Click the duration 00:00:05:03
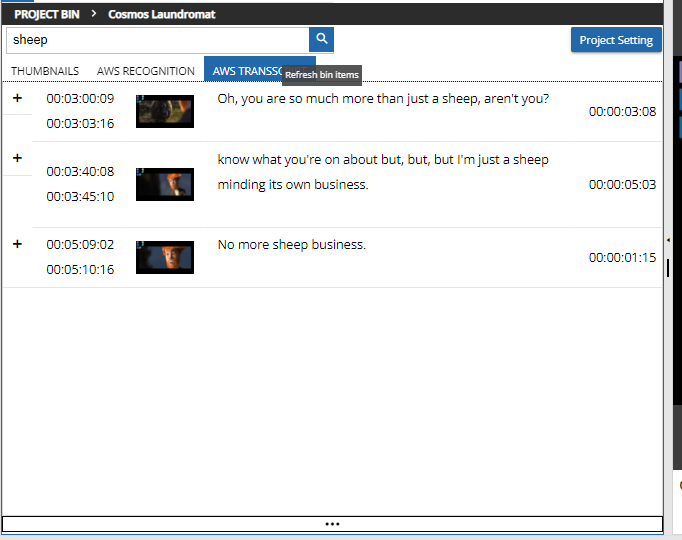Viewport: 682px width, 540px height. pyautogui.click(x=622, y=185)
